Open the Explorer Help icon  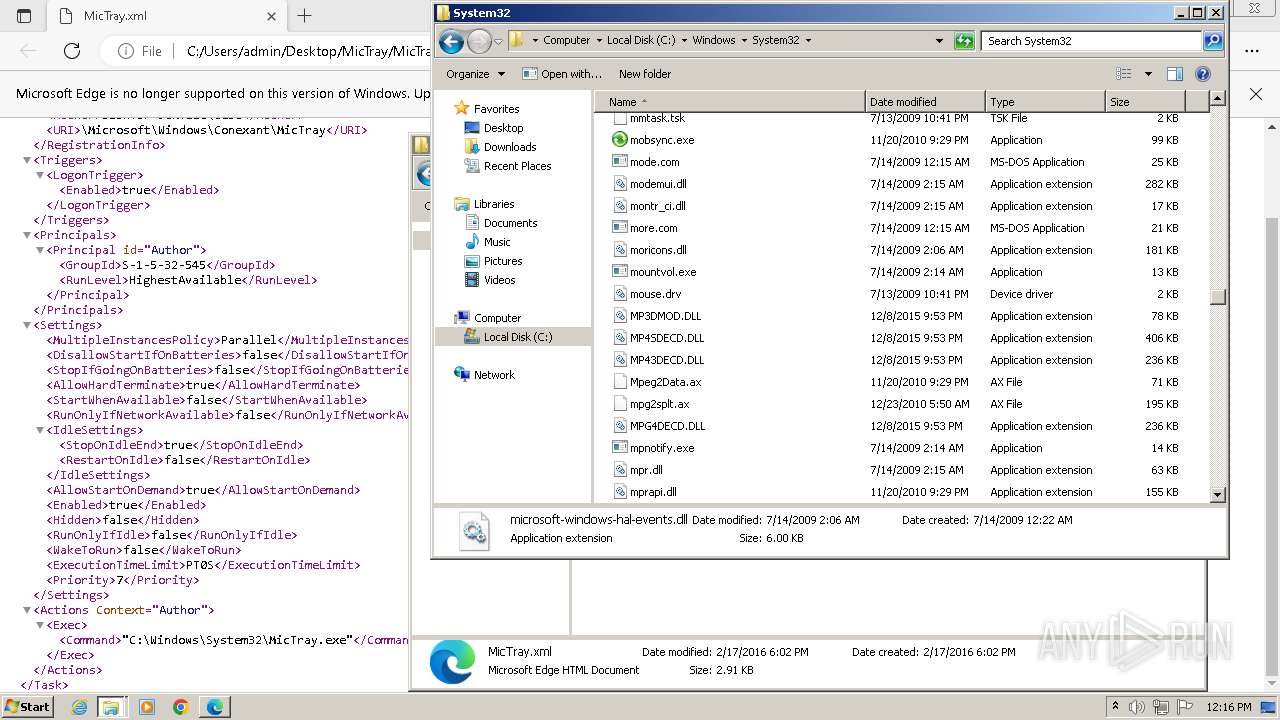tap(1203, 74)
